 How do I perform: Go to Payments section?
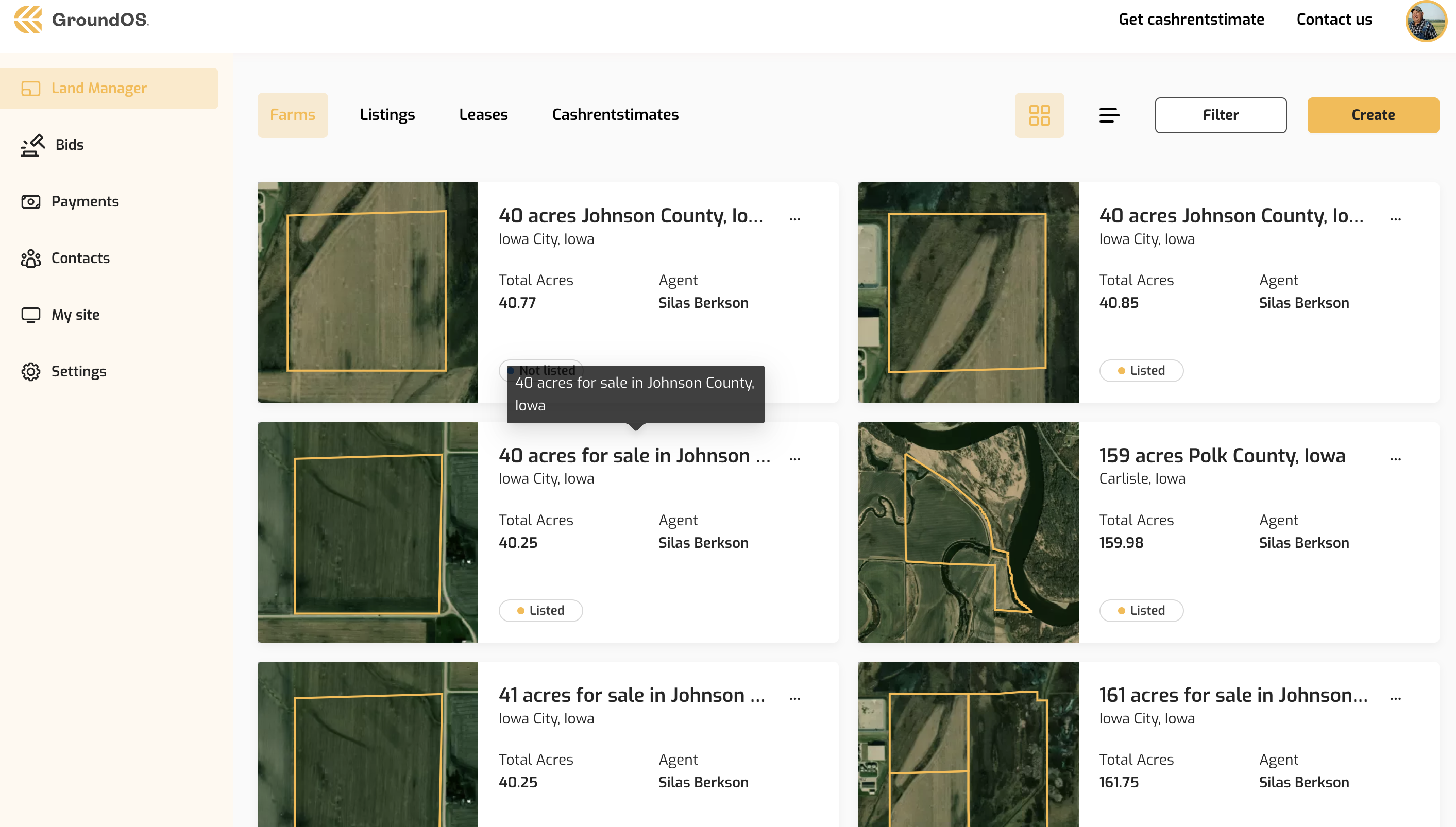(x=84, y=202)
